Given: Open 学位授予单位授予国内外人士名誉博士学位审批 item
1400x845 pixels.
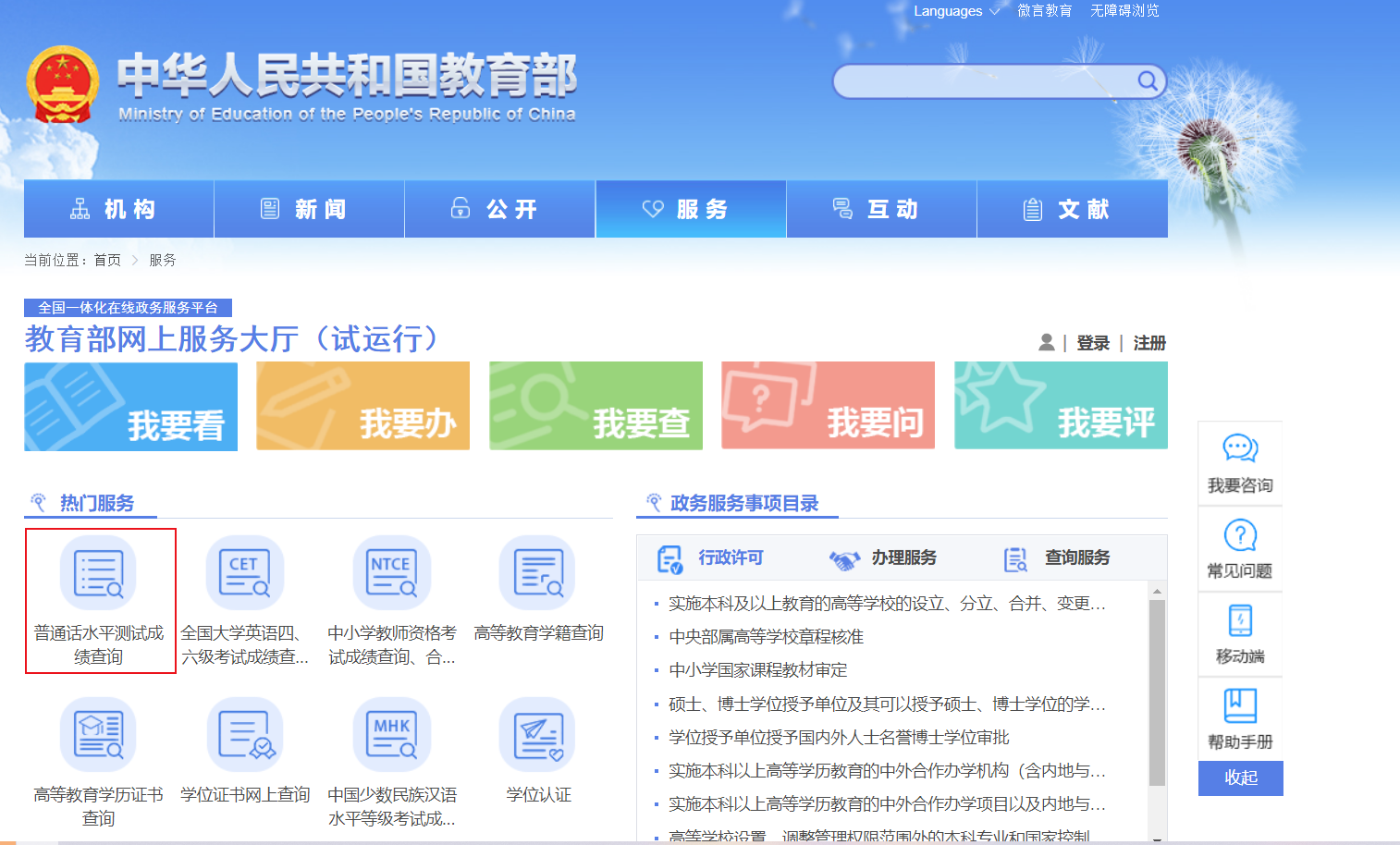Looking at the screenshot, I should coord(839,737).
